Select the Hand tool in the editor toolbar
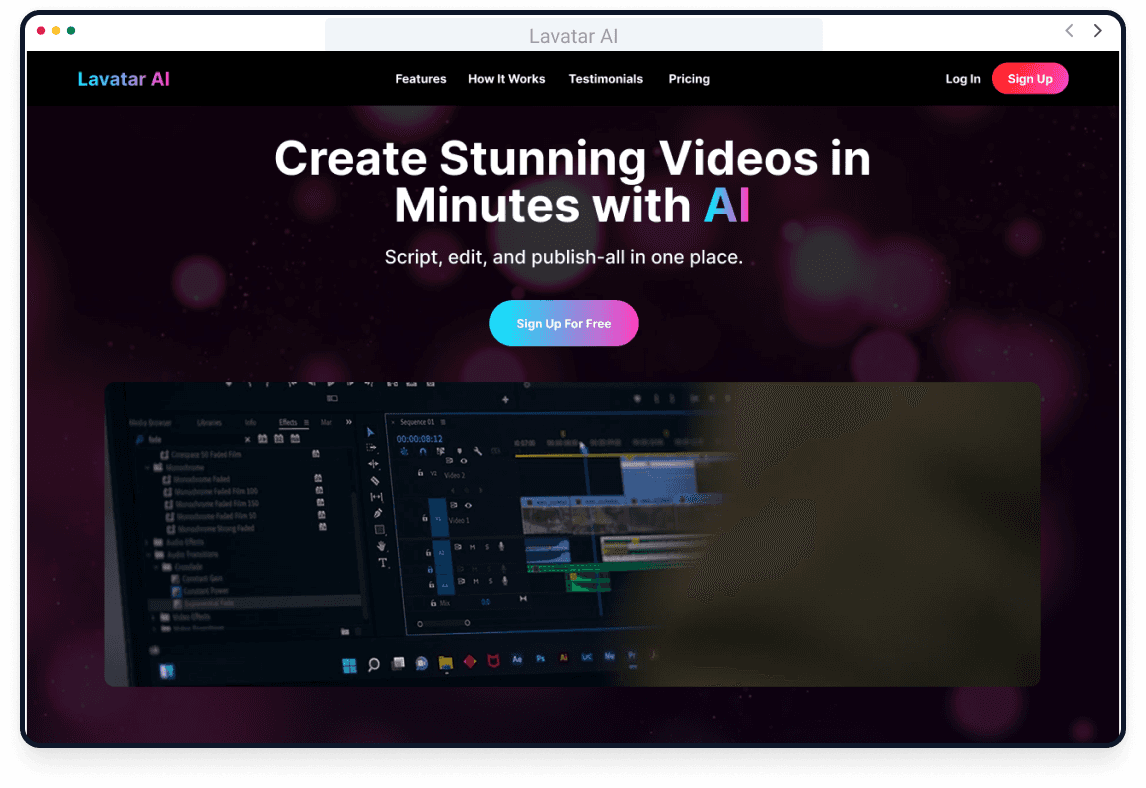Screen dimensions: 1146x788 381,546
